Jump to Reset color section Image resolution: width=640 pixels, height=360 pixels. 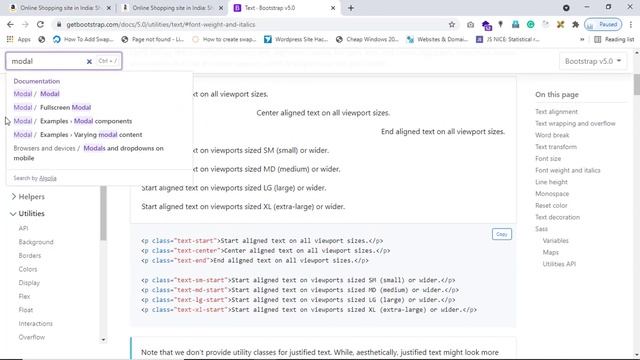(x=551, y=206)
